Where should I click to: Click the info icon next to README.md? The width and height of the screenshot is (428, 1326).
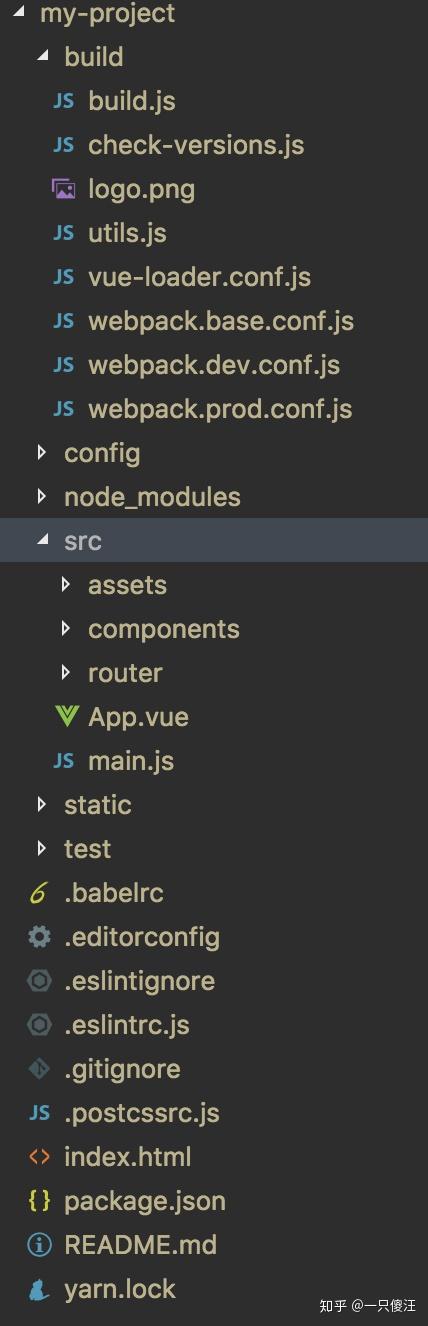(x=39, y=1244)
